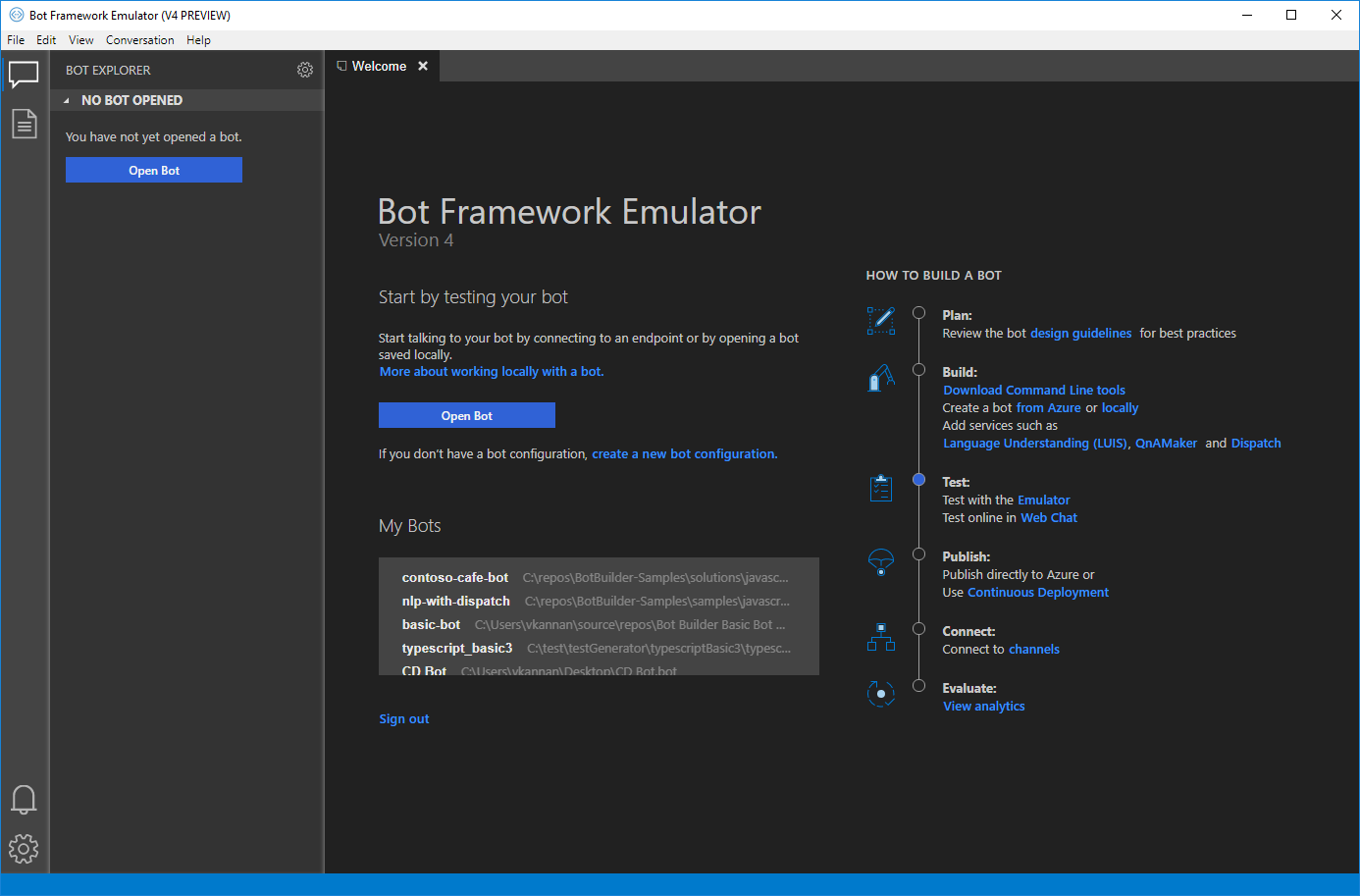Click the Welcome tab's page icon
This screenshot has height=896, width=1360.
[341, 66]
